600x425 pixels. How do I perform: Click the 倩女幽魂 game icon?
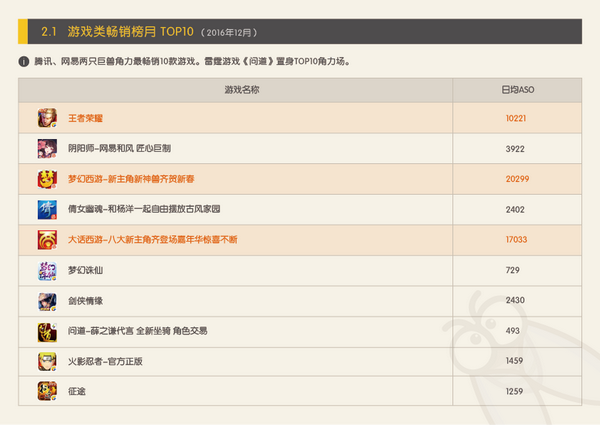coord(47,210)
